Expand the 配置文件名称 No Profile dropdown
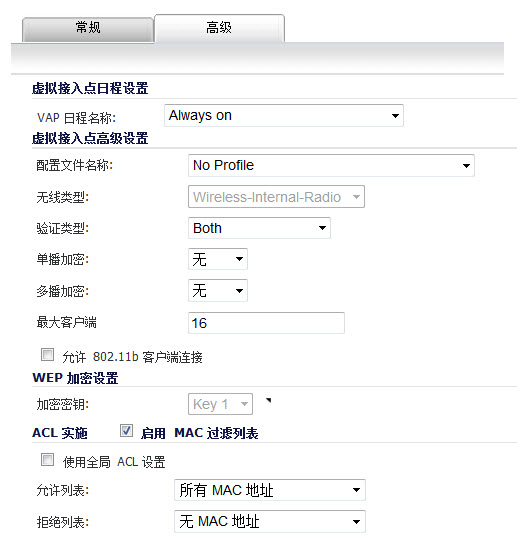The height and width of the screenshot is (545, 517). pos(331,165)
